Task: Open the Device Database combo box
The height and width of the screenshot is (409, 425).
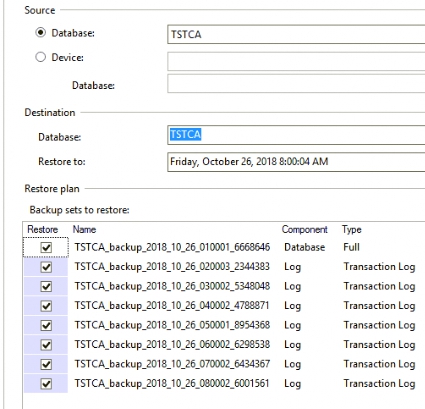Action: coord(296,84)
